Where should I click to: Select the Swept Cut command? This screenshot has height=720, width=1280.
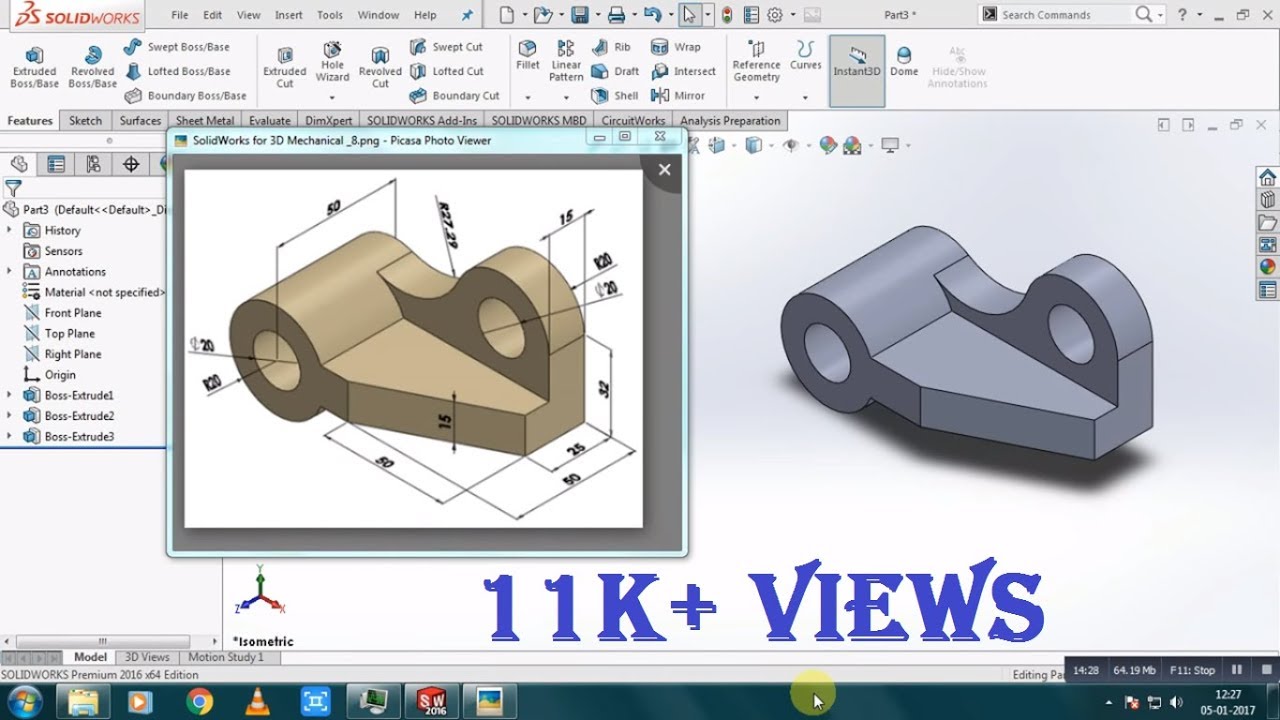point(446,47)
